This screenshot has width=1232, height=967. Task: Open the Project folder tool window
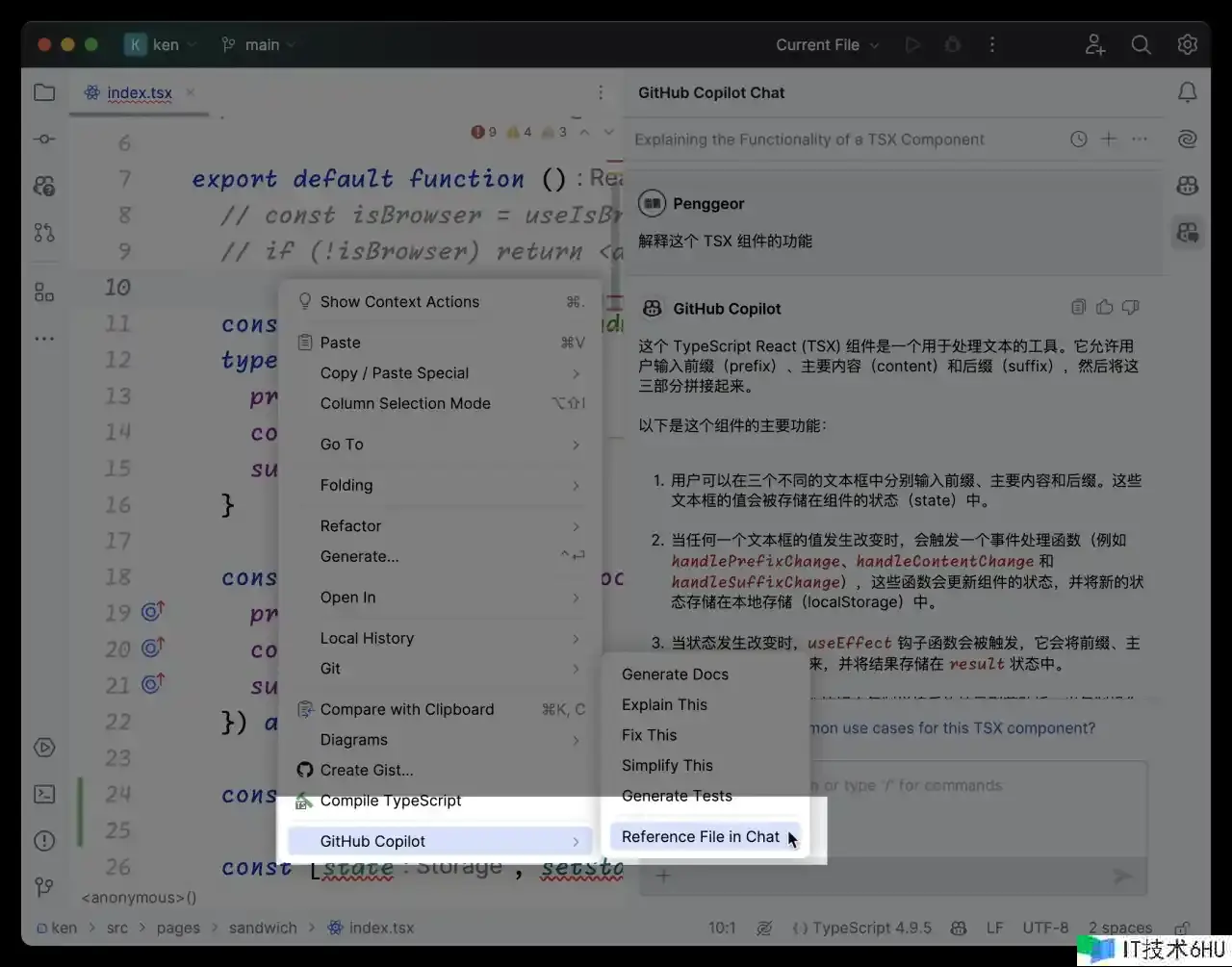pyautogui.click(x=44, y=92)
